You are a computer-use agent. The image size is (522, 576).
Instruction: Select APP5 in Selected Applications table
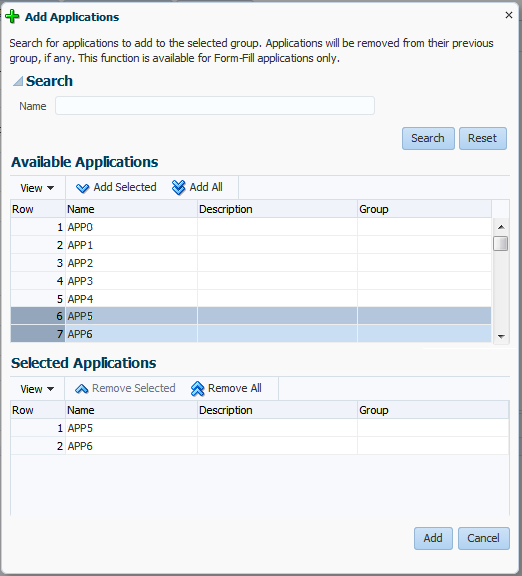click(x=259, y=428)
